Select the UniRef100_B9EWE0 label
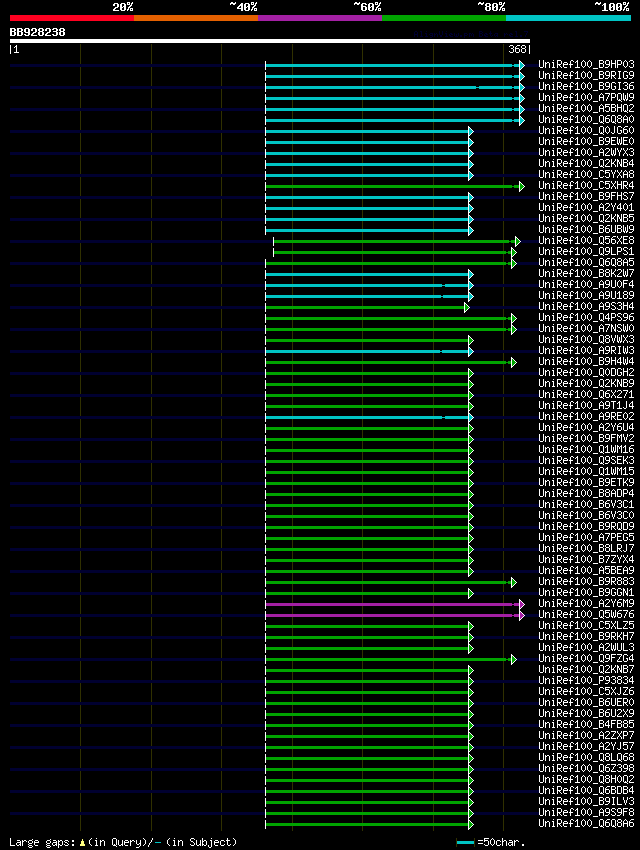 586,141
